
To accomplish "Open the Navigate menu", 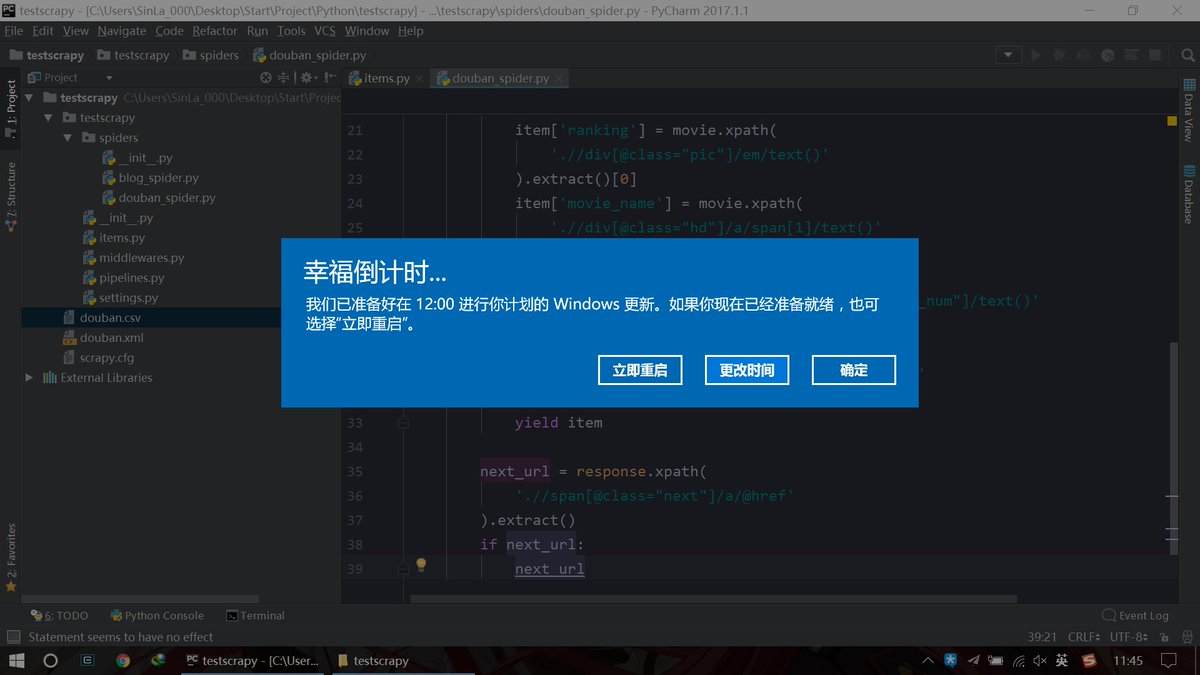I will pos(122,31).
